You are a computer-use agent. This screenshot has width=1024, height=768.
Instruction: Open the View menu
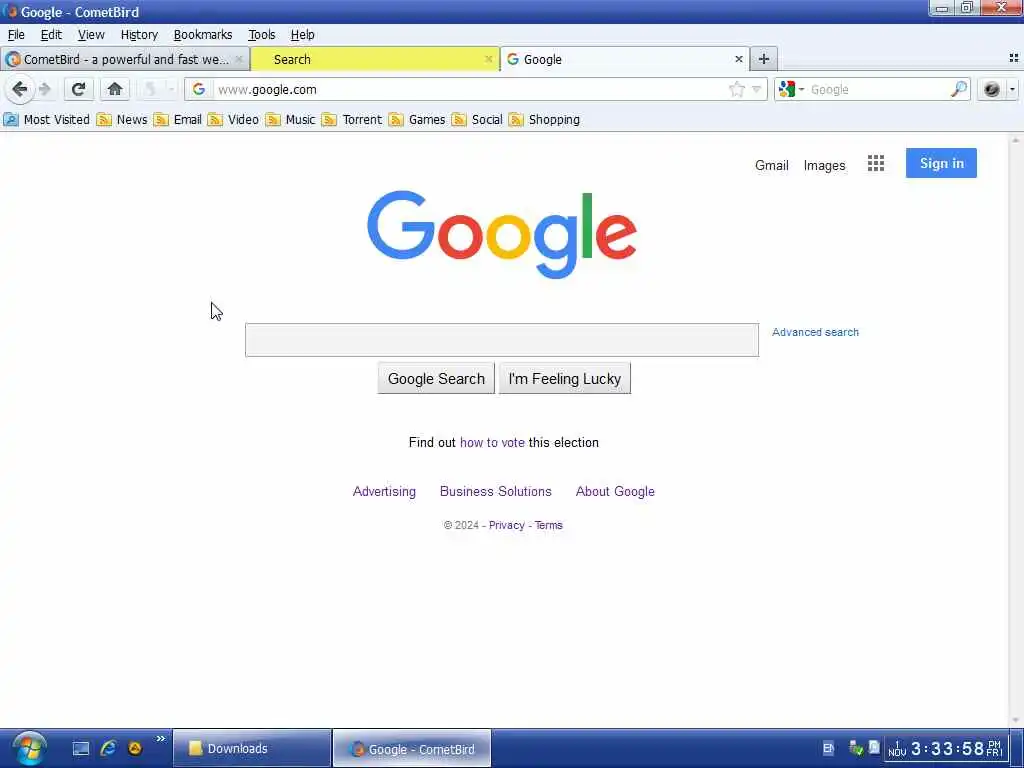91,35
